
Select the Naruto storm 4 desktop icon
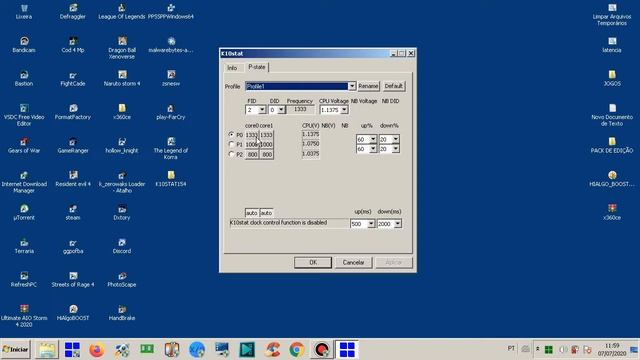point(122,78)
